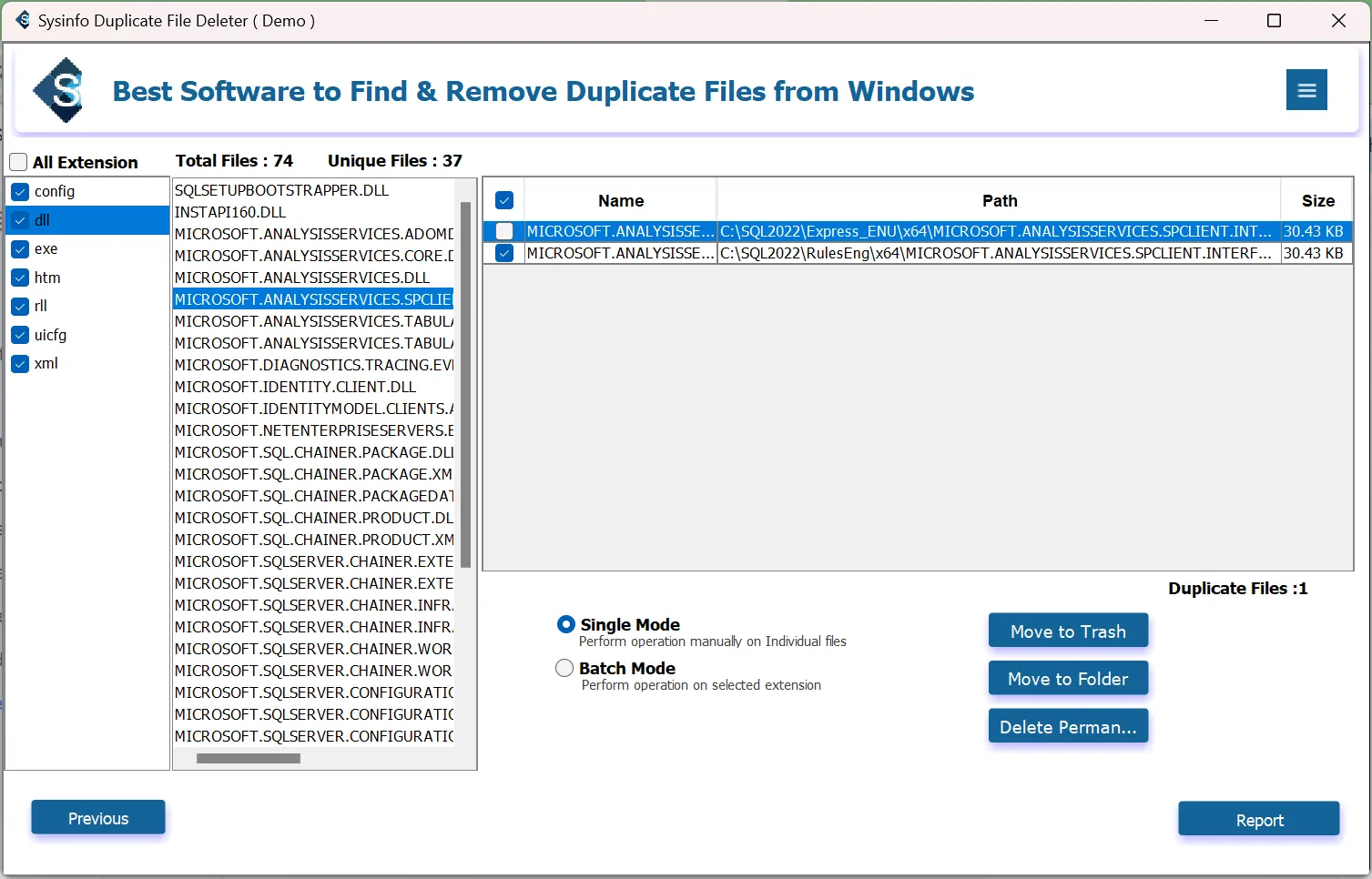Screen dimensions: 1372x879
Task: Click the Move to Folder button
Action: tap(1068, 679)
